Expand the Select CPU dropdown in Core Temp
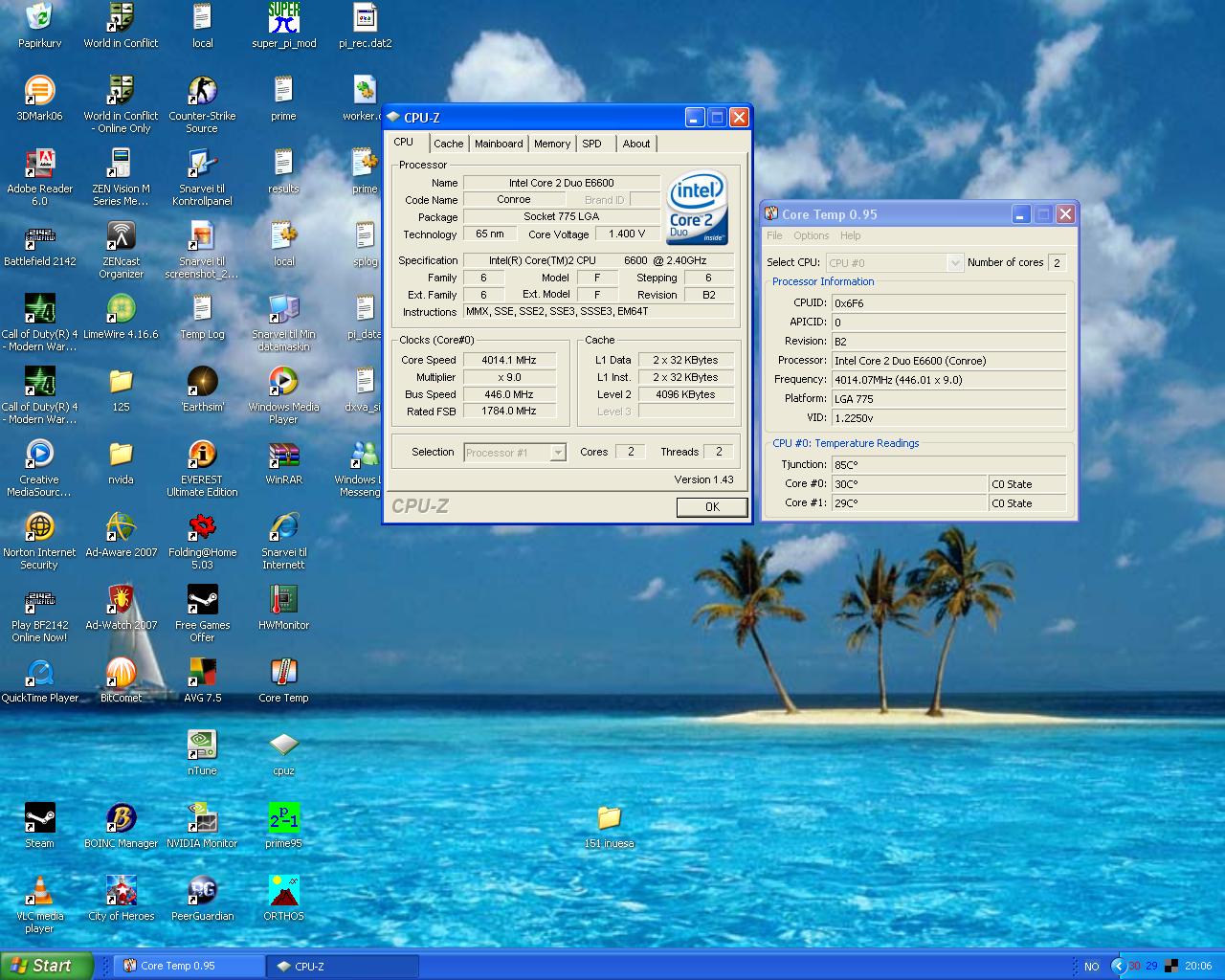1225x980 pixels. click(954, 262)
